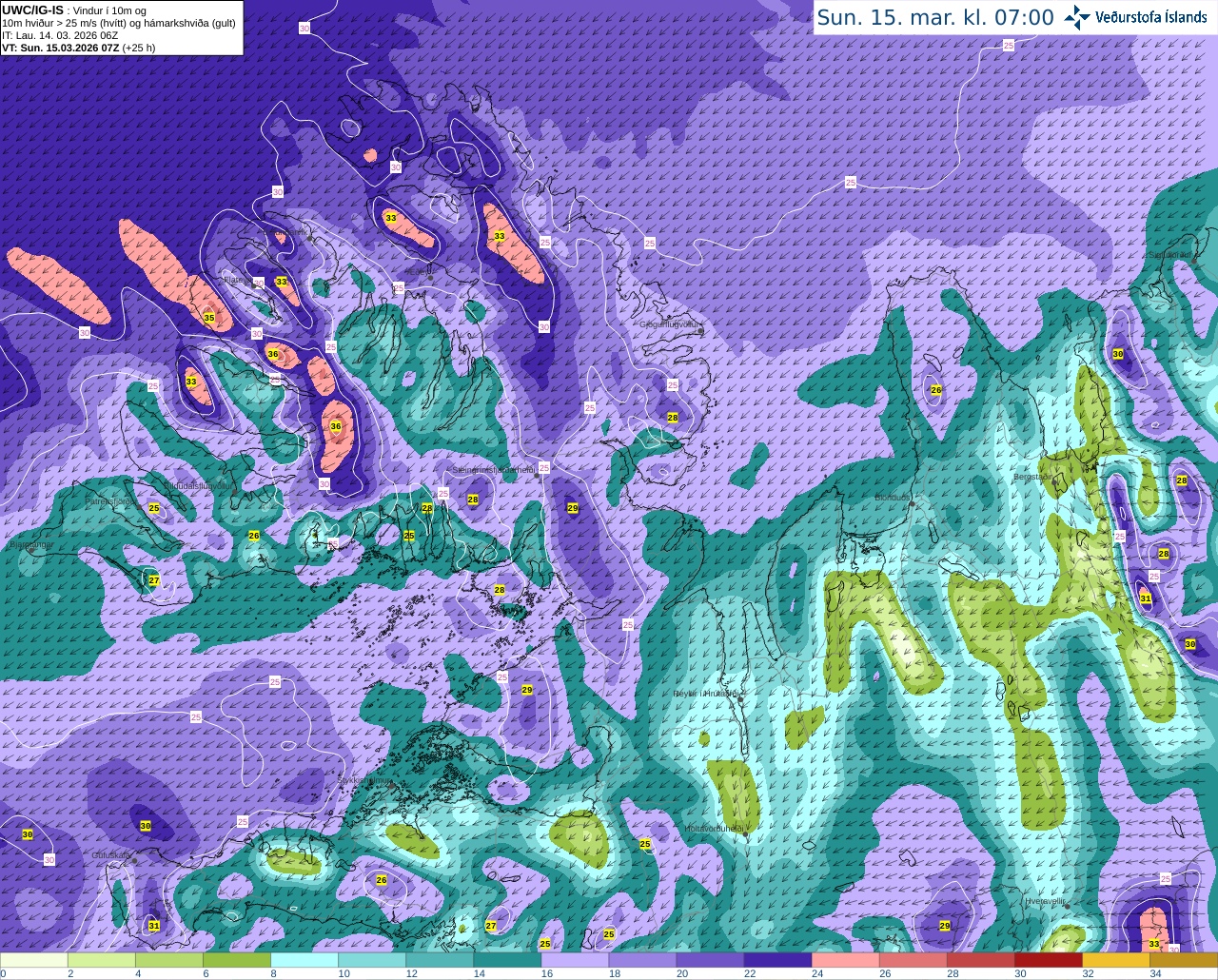Click the Flateyri station label
This screenshot has width=1218, height=980.
pos(236,280)
